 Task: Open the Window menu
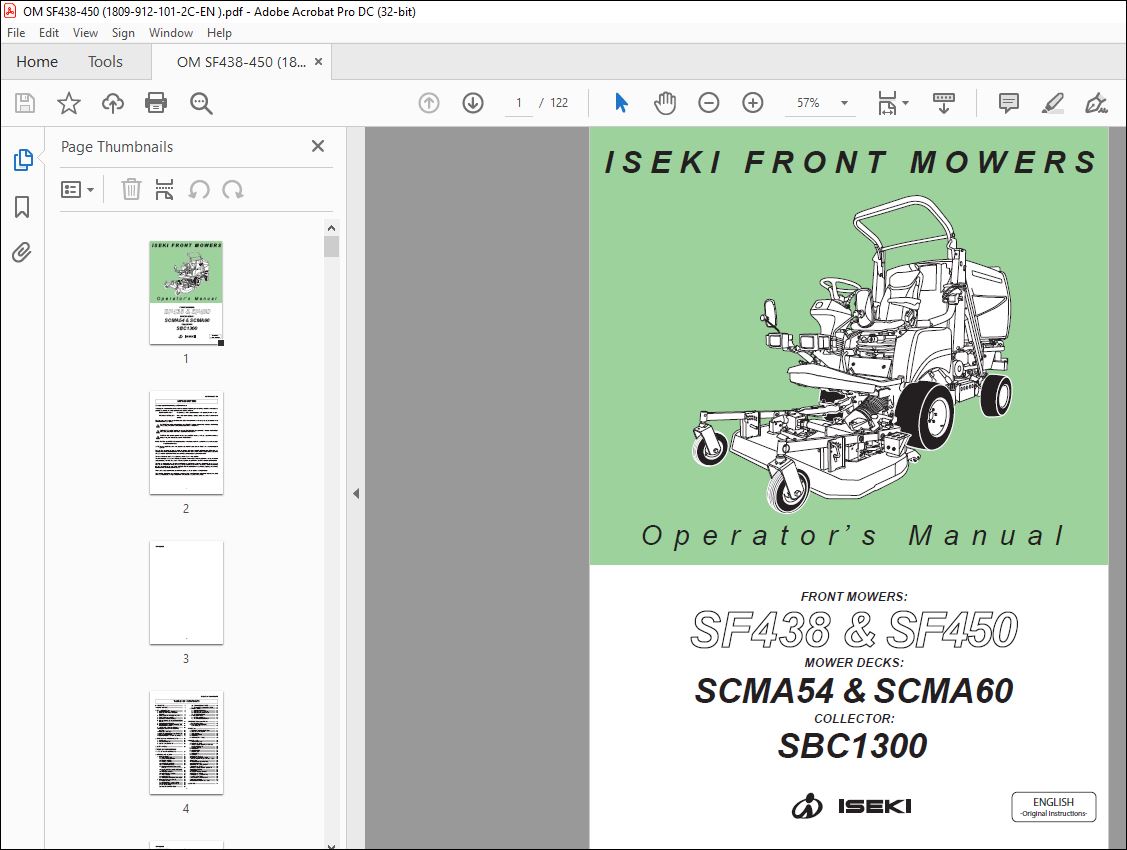pyautogui.click(x=170, y=33)
